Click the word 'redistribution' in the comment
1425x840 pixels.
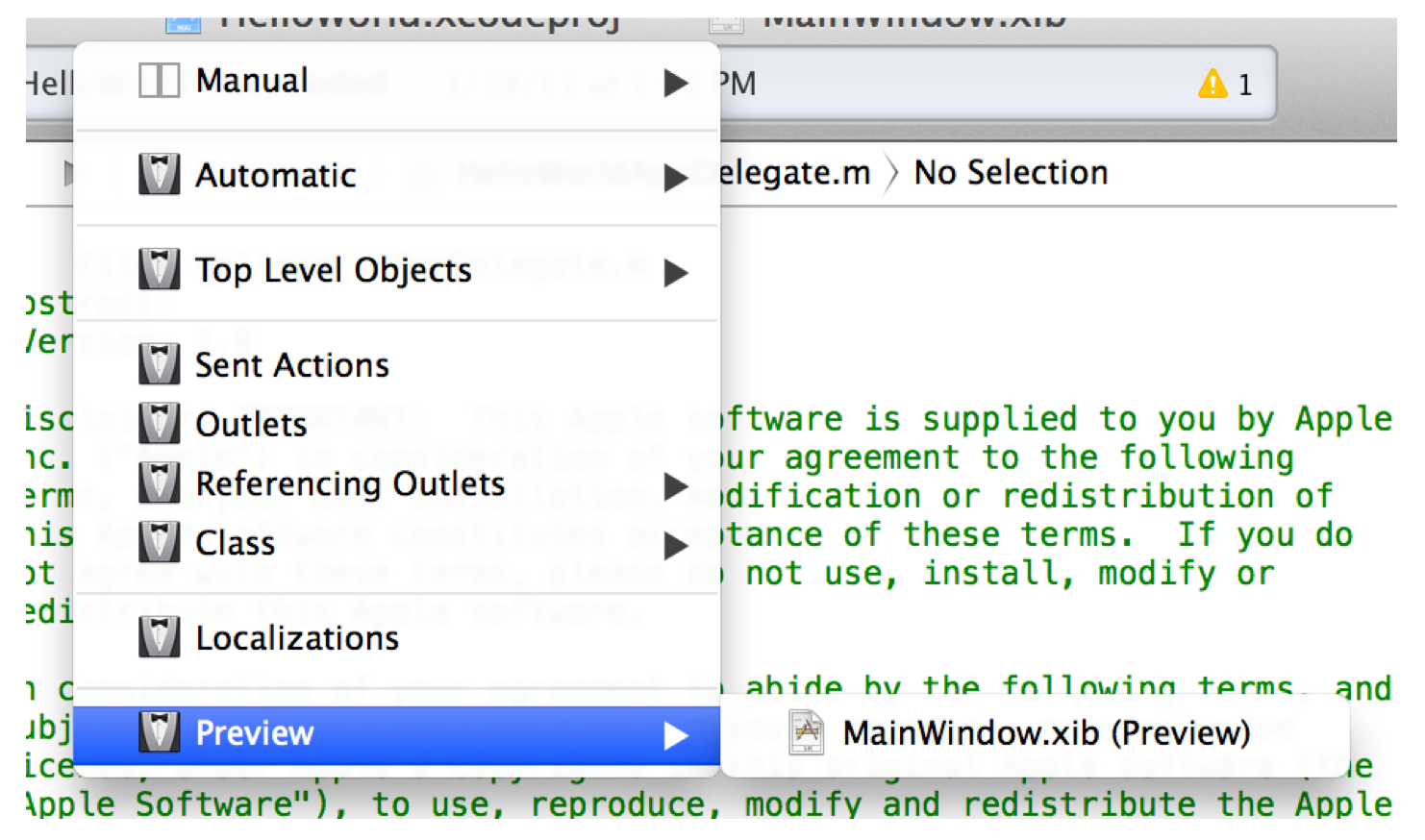coord(1138,496)
